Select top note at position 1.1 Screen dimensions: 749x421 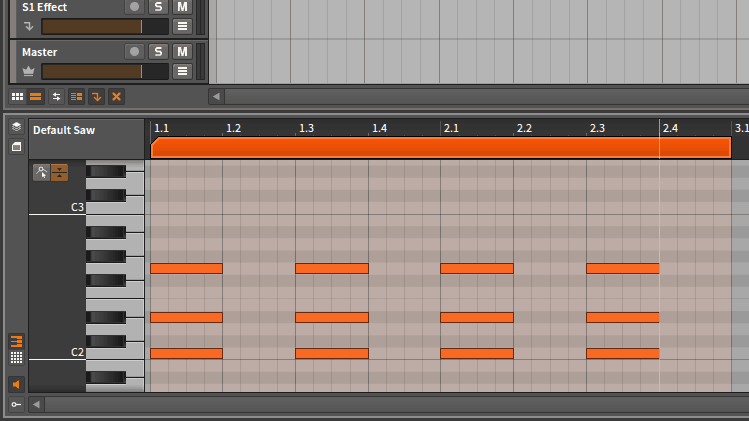pos(186,269)
